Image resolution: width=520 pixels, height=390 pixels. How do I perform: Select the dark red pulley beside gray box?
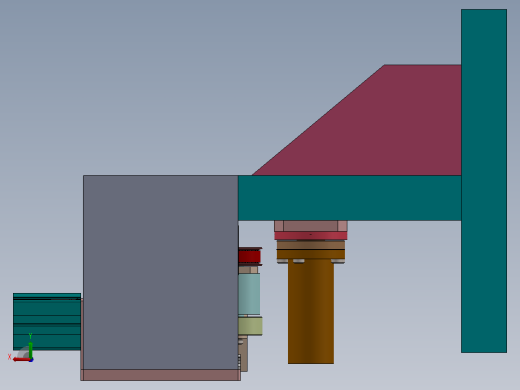(250, 256)
